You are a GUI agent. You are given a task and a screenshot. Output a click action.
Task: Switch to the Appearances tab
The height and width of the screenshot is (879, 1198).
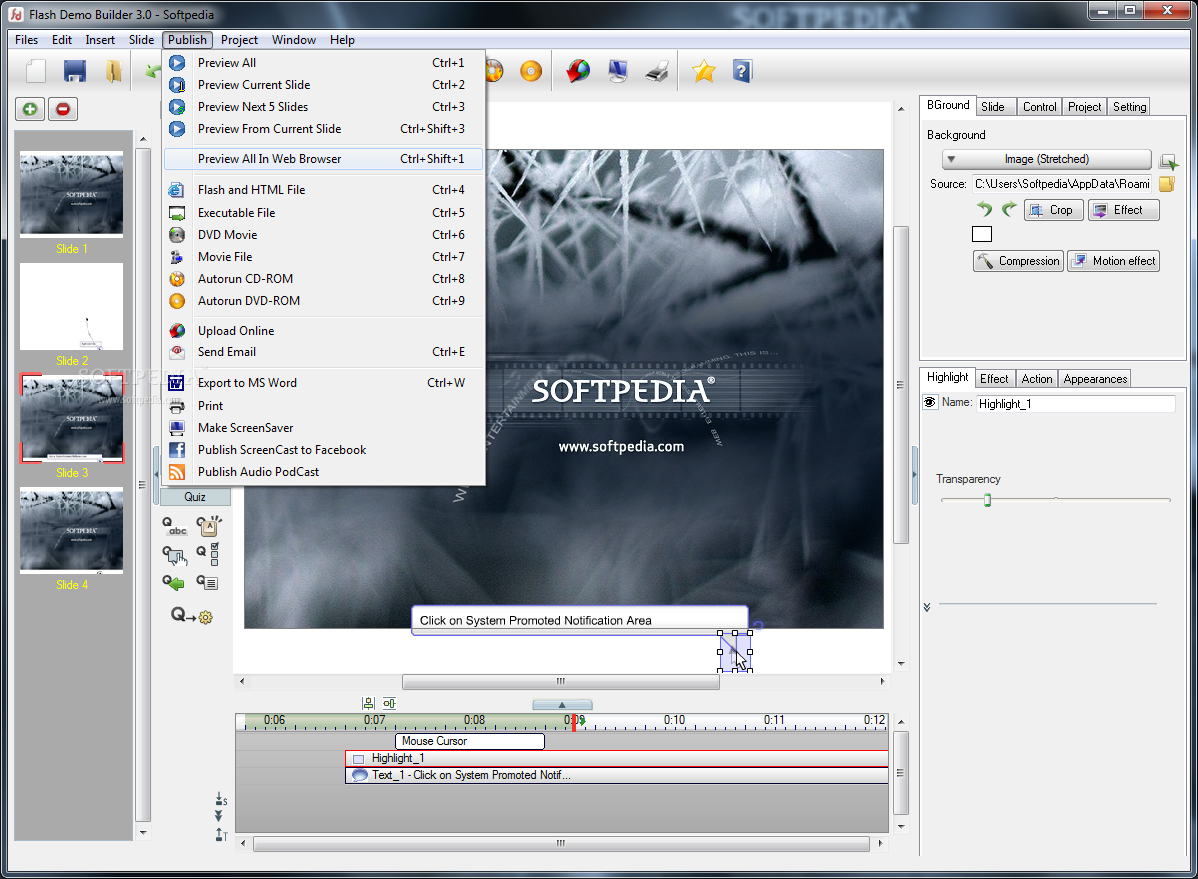(x=1095, y=379)
